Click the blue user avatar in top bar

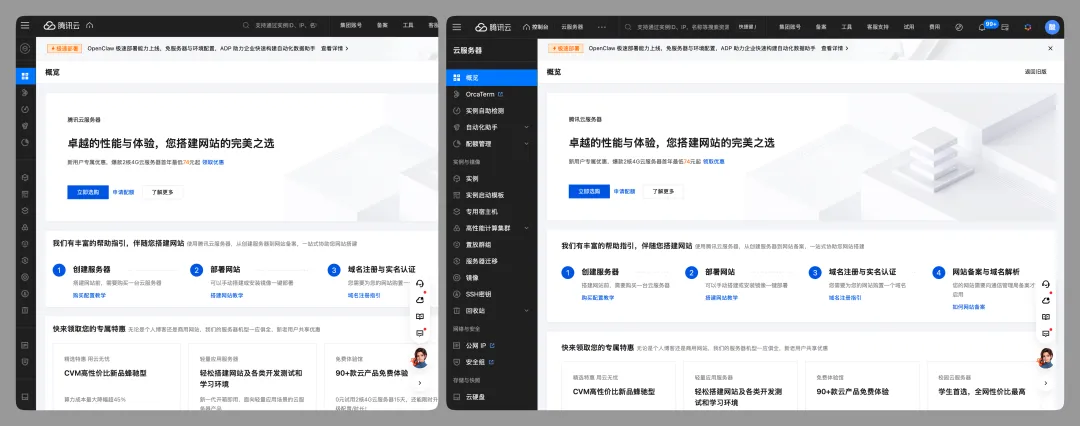[x=1051, y=27]
